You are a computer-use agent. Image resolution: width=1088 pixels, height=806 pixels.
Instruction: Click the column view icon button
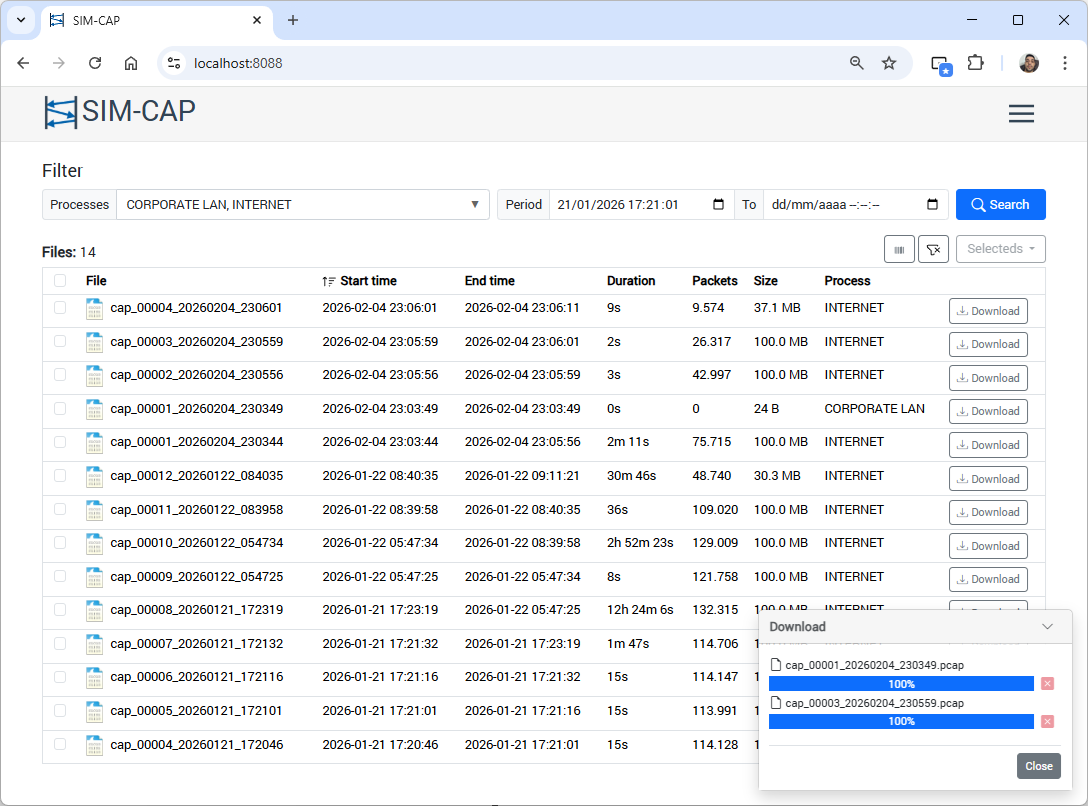899,249
